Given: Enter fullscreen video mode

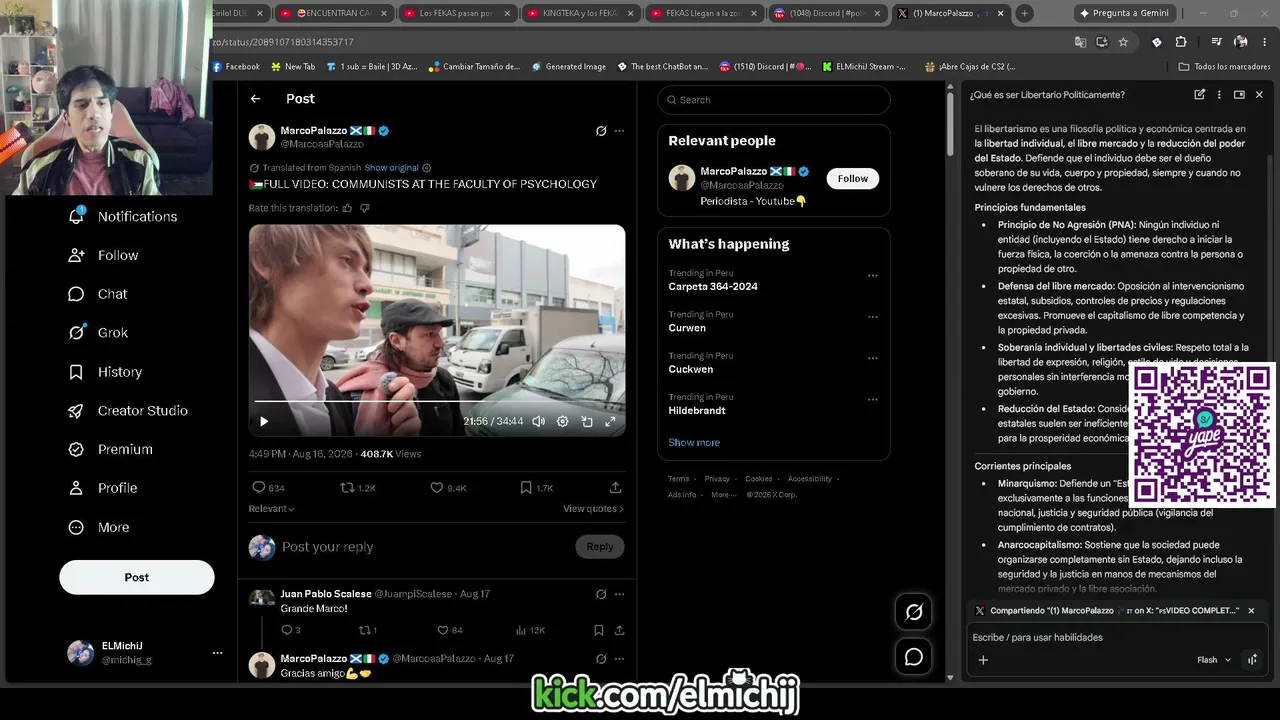Looking at the screenshot, I should click(x=610, y=422).
